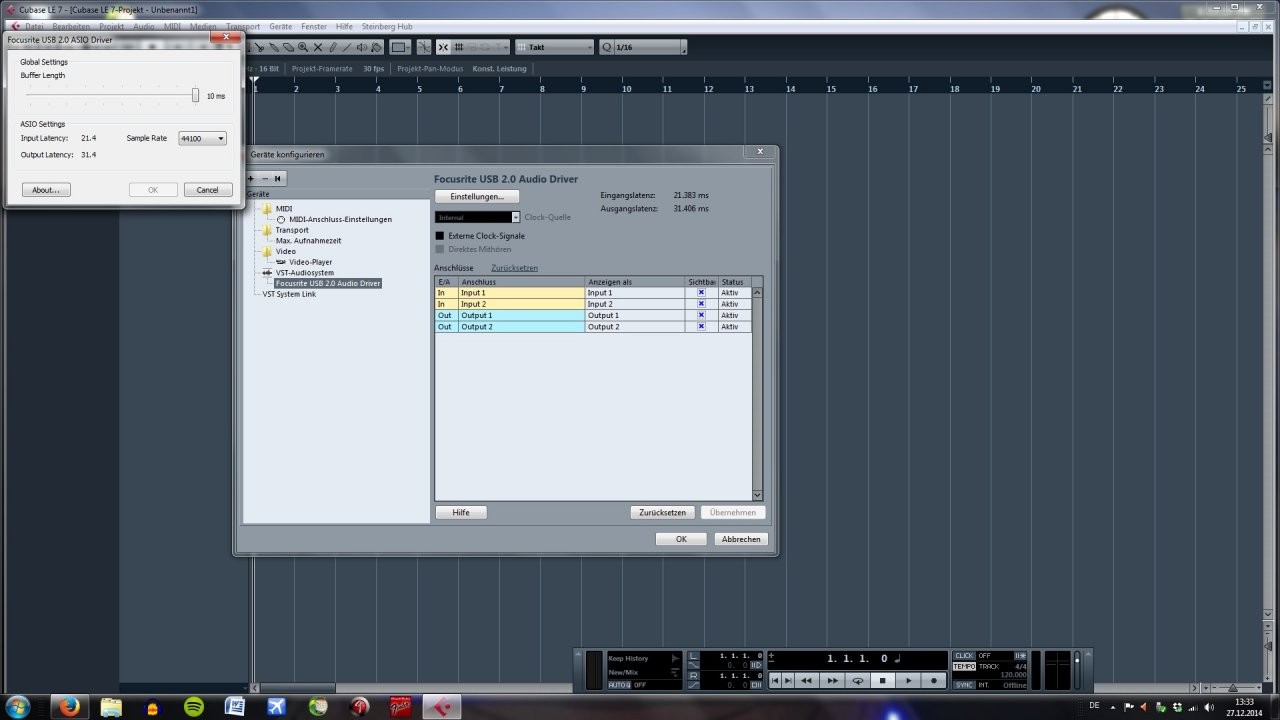Select the Scissors split tool in toolbar
The height and width of the screenshot is (720, 1280).
[260, 47]
